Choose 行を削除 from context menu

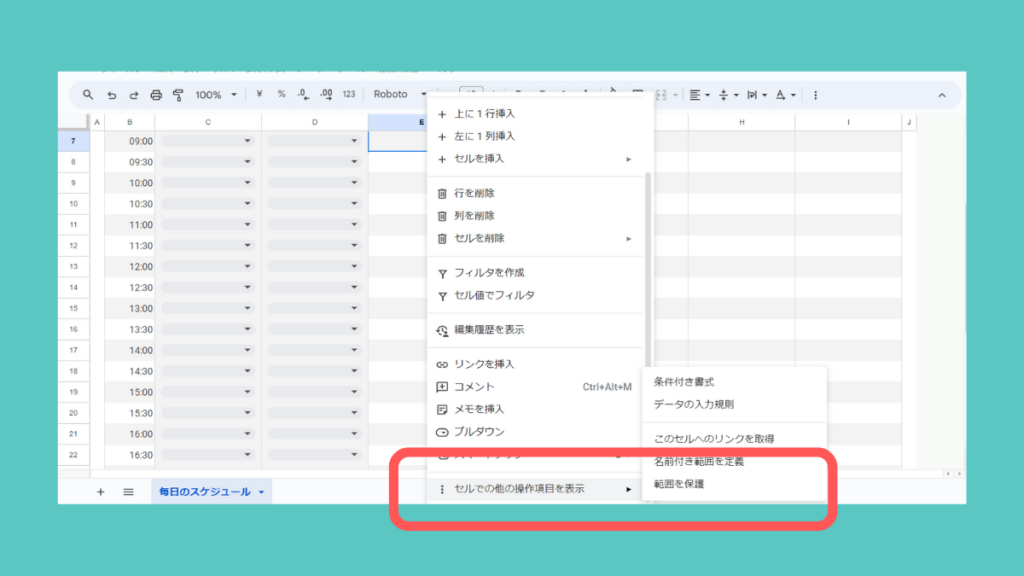tap(475, 193)
